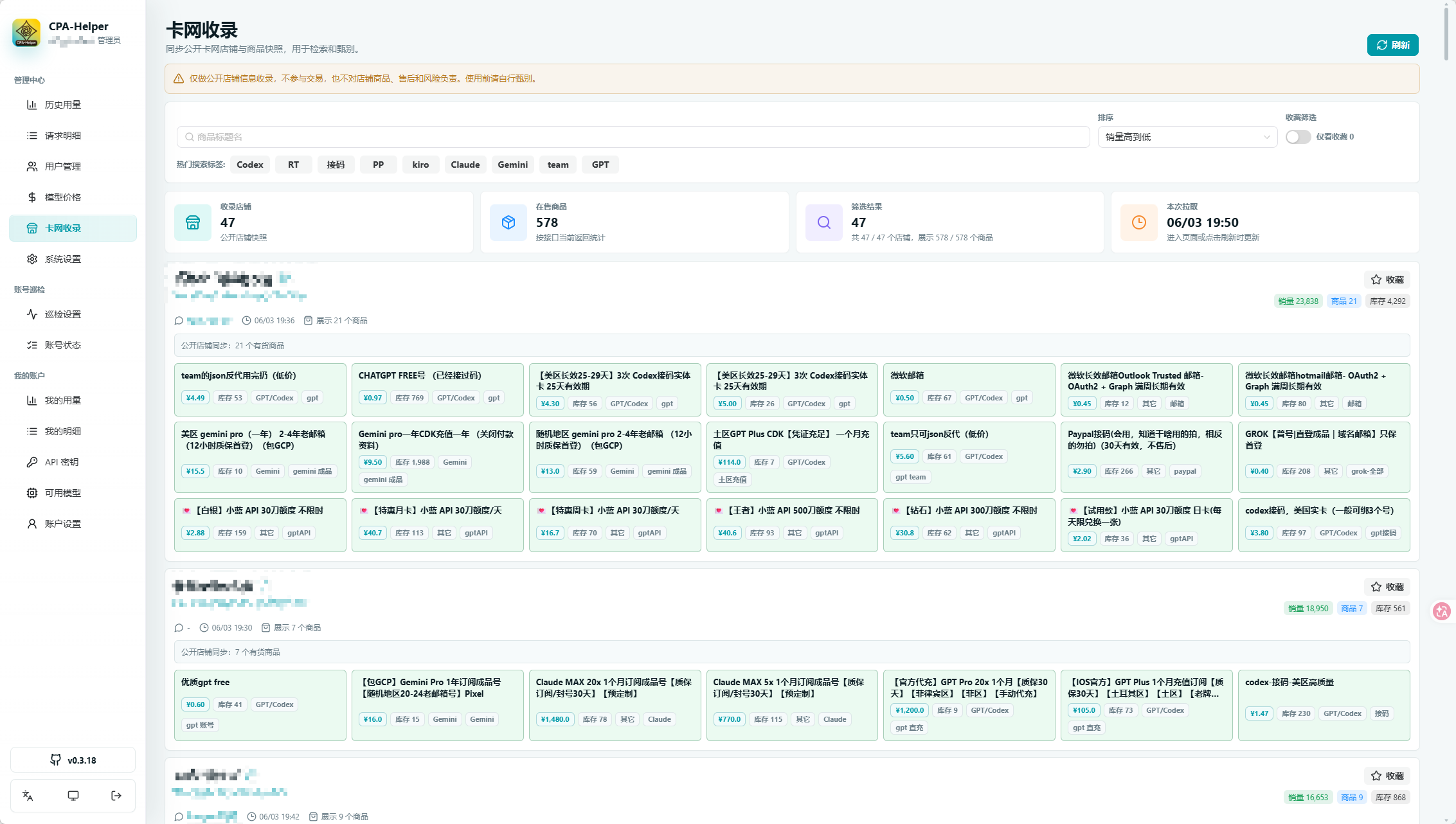
Task: Click the refresh icon on 刷新 button
Action: (x=1381, y=45)
